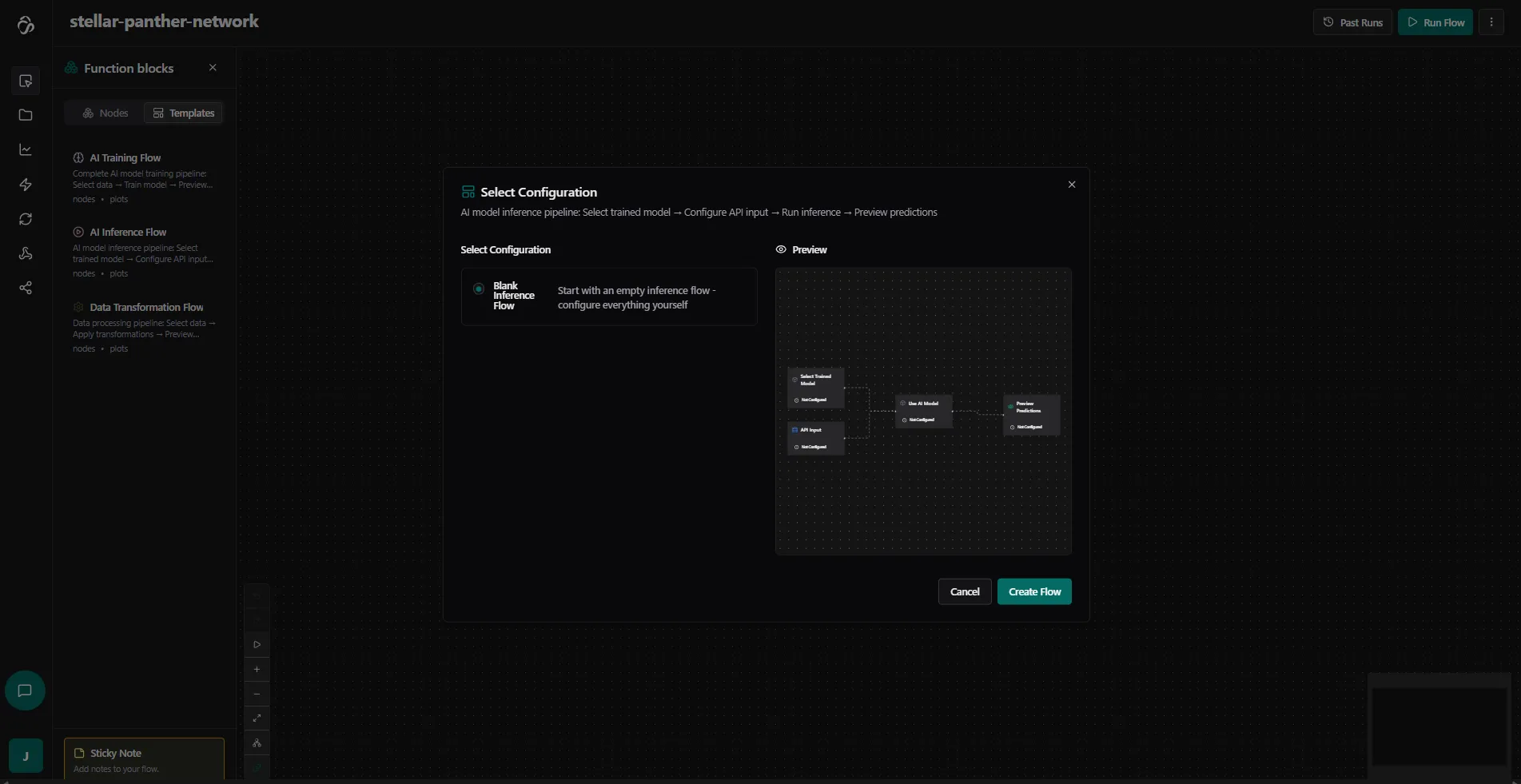Open the folder icon in left sidebar
Viewport: 1521px width, 784px height.
tap(26, 115)
